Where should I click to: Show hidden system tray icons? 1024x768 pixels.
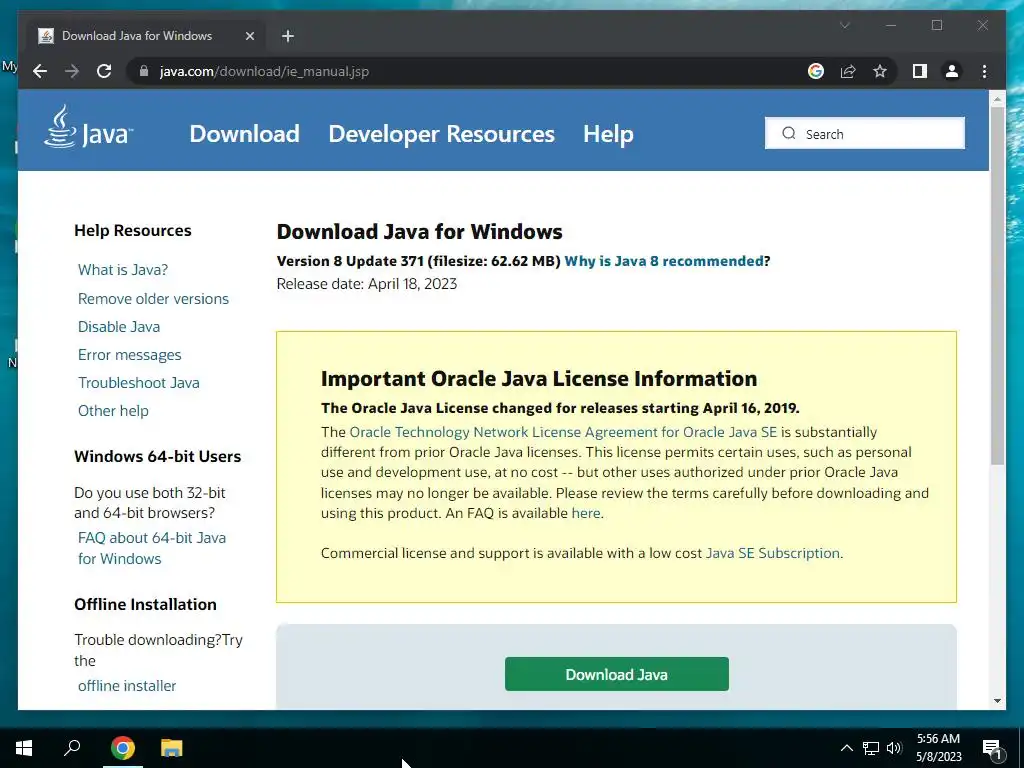[x=846, y=748]
